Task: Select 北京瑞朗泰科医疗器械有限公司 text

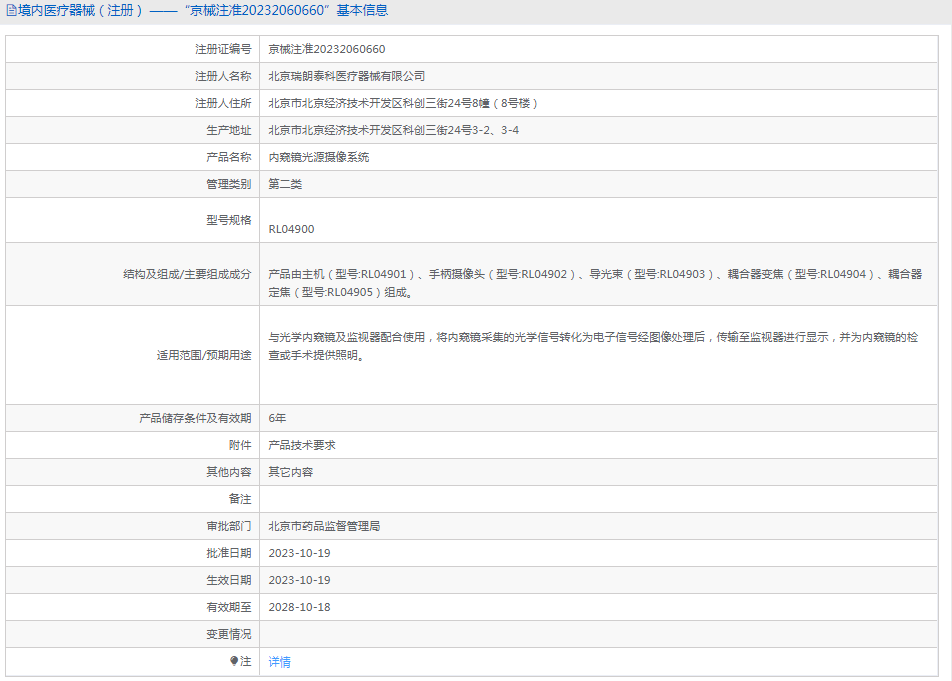Action: [x=347, y=76]
